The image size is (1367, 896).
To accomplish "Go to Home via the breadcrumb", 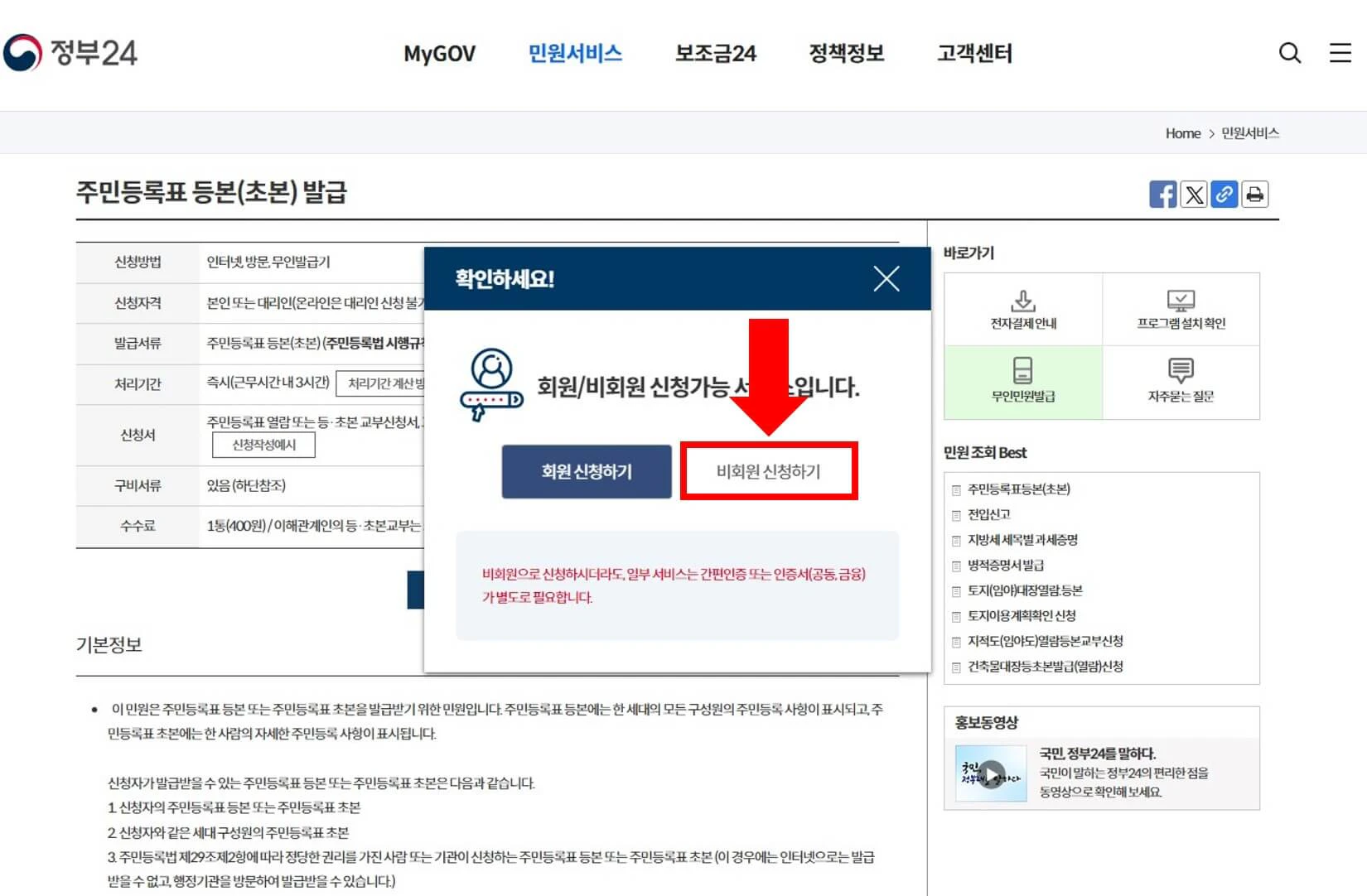I will tap(1182, 132).
